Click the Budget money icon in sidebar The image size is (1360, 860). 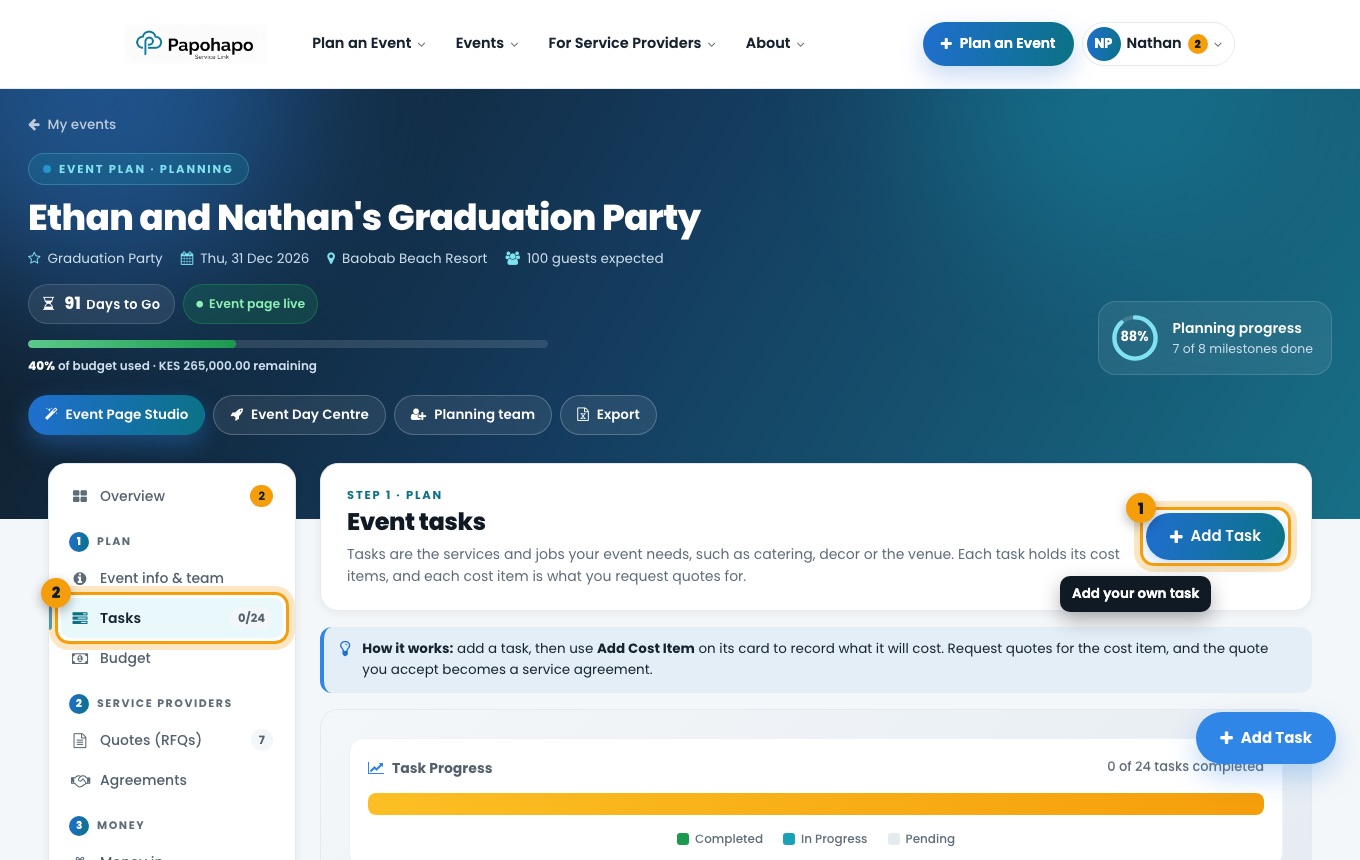point(80,658)
